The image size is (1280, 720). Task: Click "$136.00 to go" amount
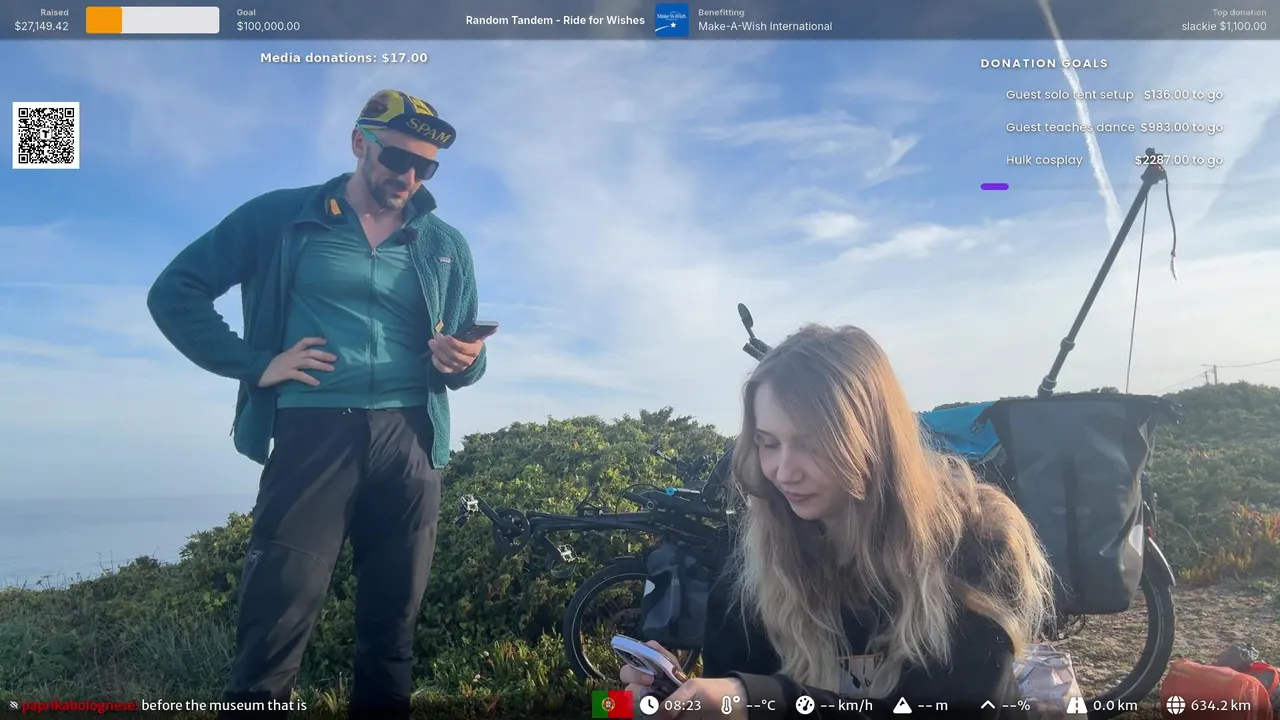pos(1183,95)
